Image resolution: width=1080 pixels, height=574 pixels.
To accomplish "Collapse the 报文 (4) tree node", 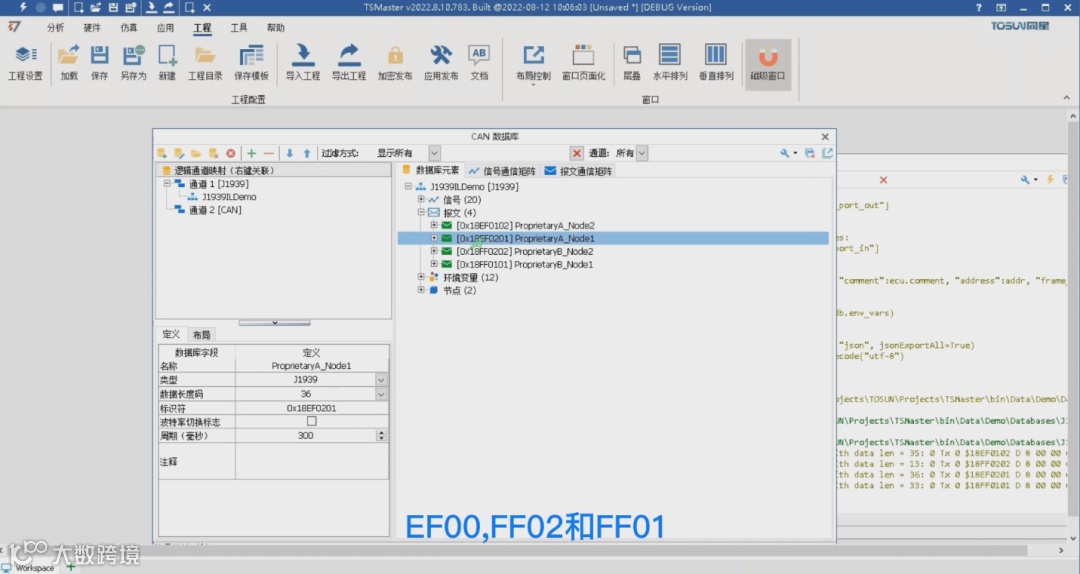I will (421, 212).
